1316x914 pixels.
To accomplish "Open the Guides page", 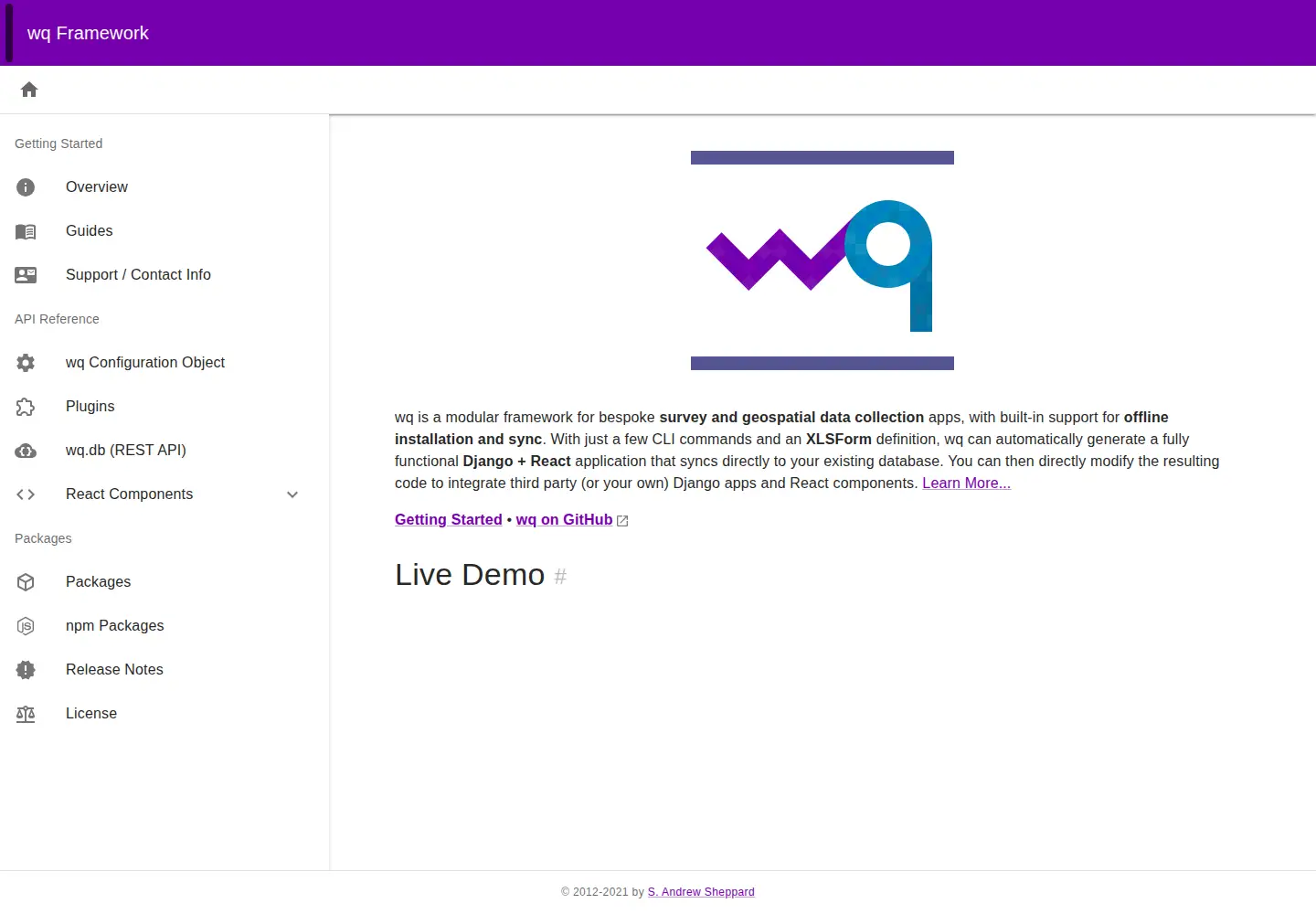I will coord(164,231).
